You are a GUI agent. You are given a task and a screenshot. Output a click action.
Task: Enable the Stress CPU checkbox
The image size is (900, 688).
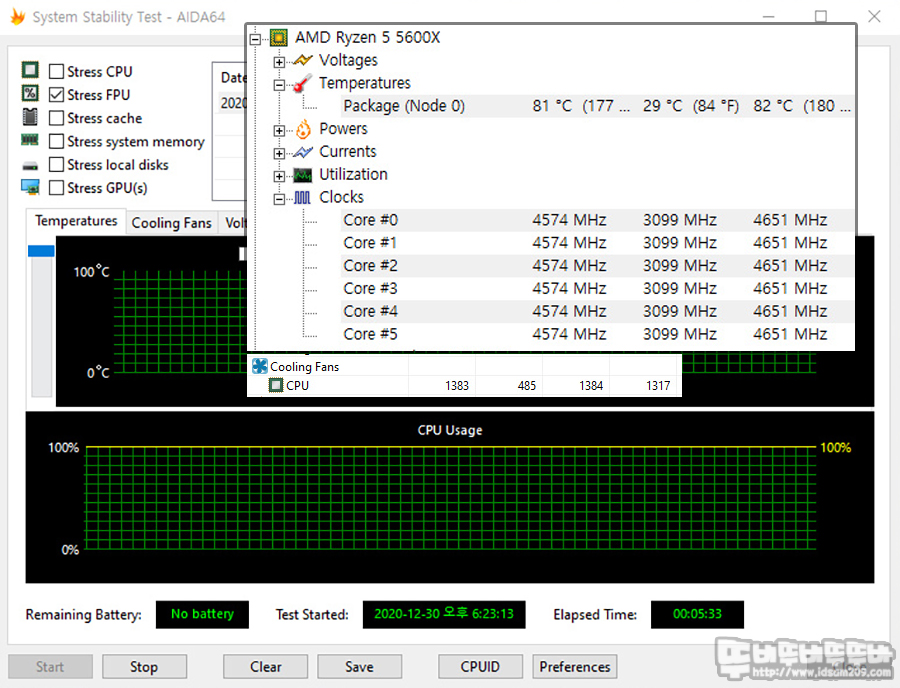click(56, 71)
